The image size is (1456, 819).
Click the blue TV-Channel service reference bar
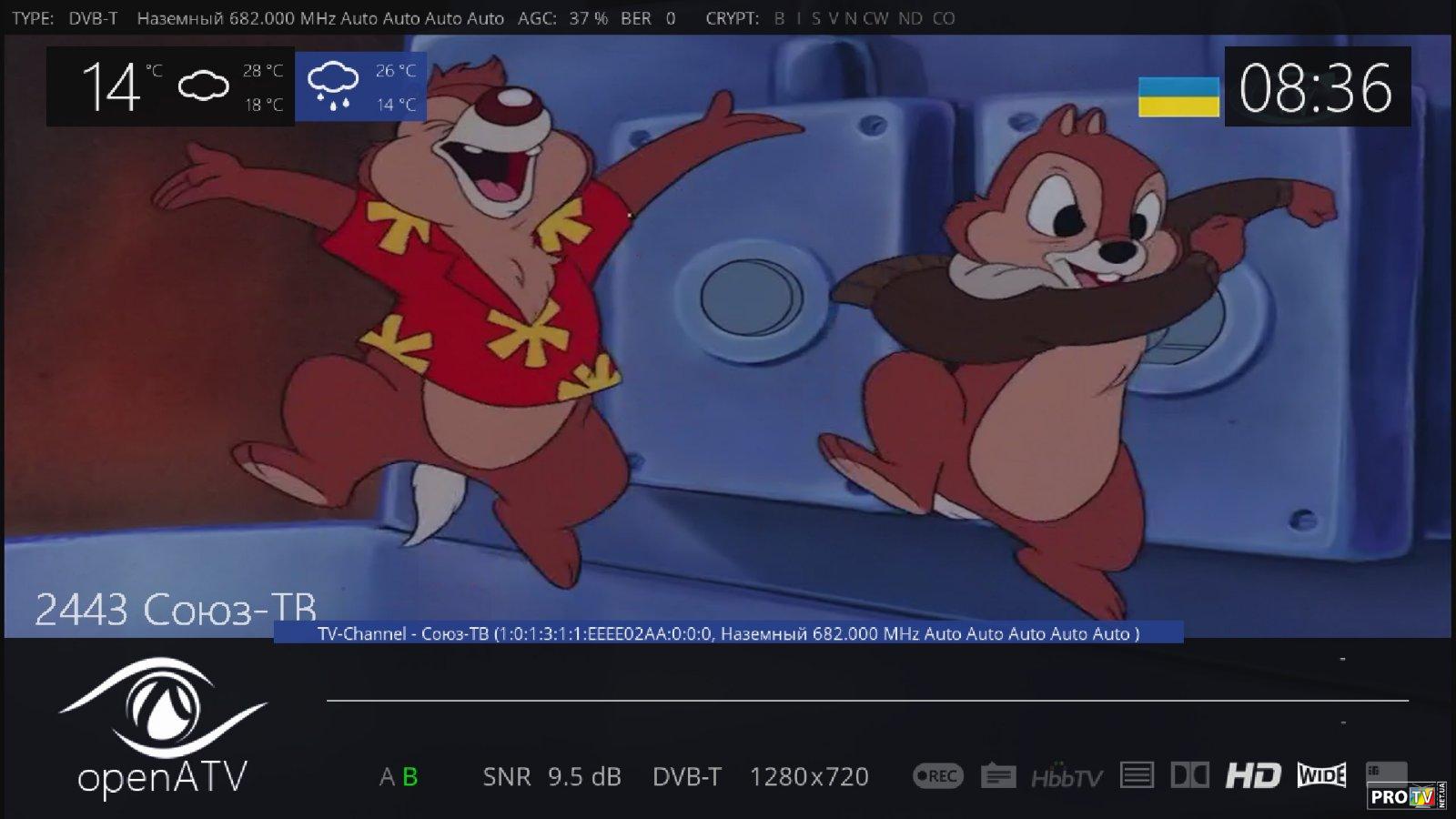[728, 633]
